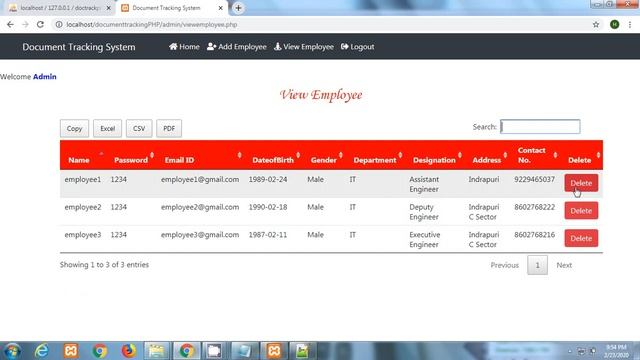Viewport: 640px width, 360px height.
Task: Open Add Employee page
Action: click(237, 47)
